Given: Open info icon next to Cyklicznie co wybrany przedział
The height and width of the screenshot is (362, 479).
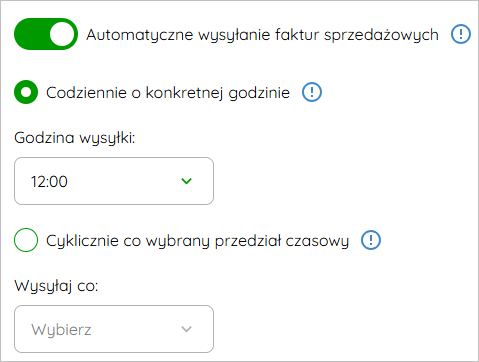Looking at the screenshot, I should point(371,240).
